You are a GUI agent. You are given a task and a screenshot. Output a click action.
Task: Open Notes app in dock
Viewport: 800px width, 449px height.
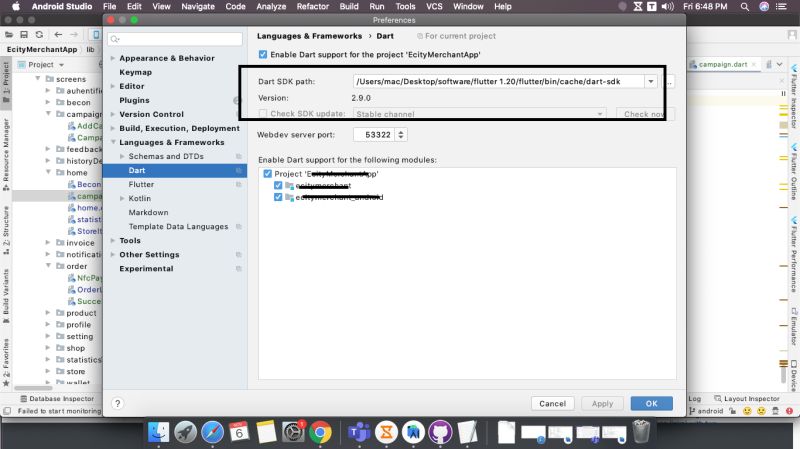click(266, 433)
